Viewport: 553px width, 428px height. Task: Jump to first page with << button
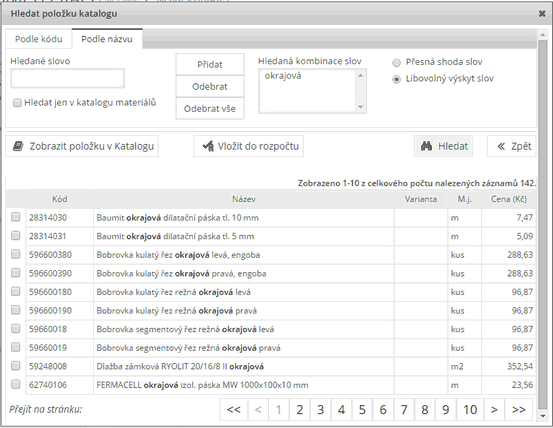tap(233, 410)
